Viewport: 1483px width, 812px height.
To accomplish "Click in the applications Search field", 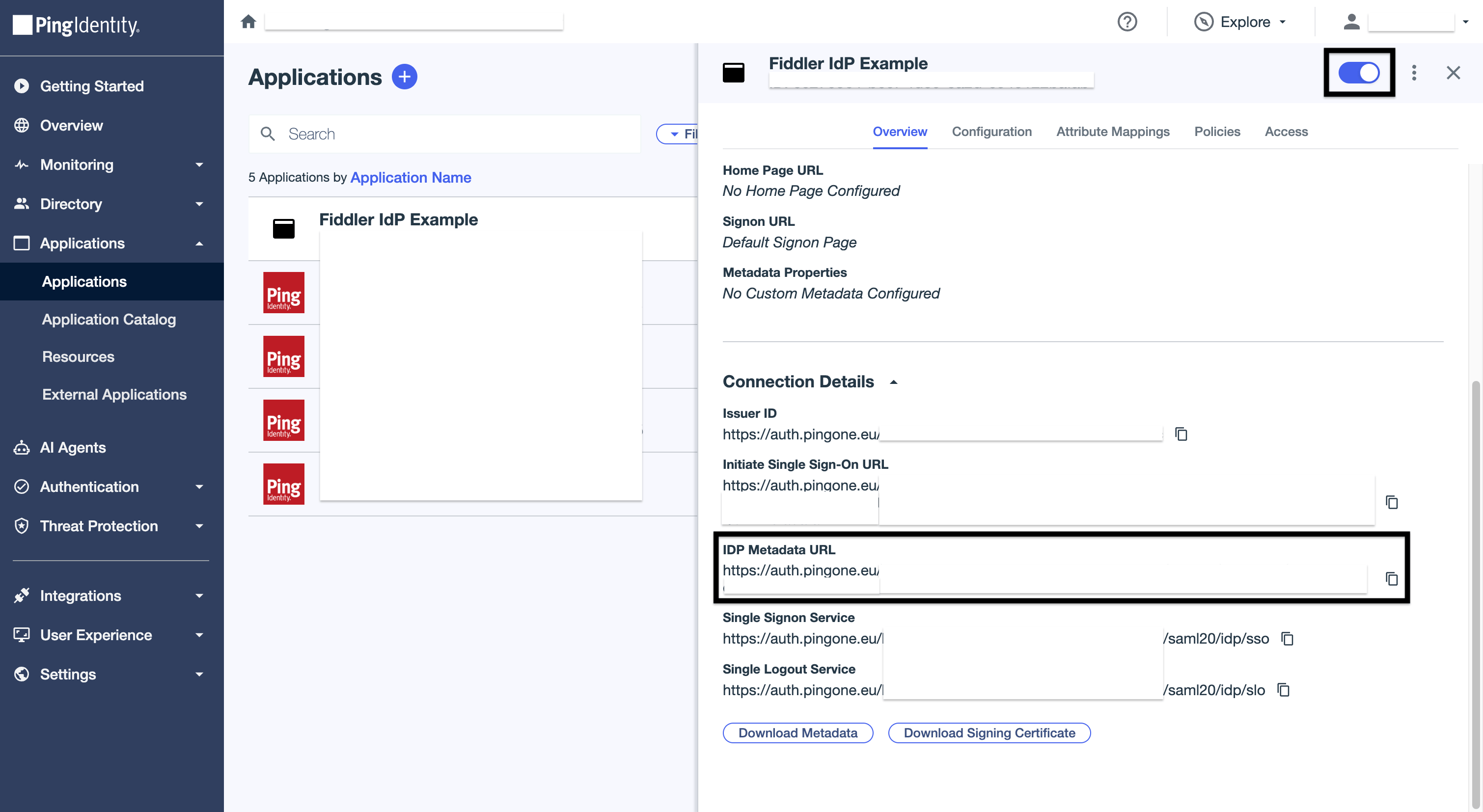I will click(x=444, y=134).
